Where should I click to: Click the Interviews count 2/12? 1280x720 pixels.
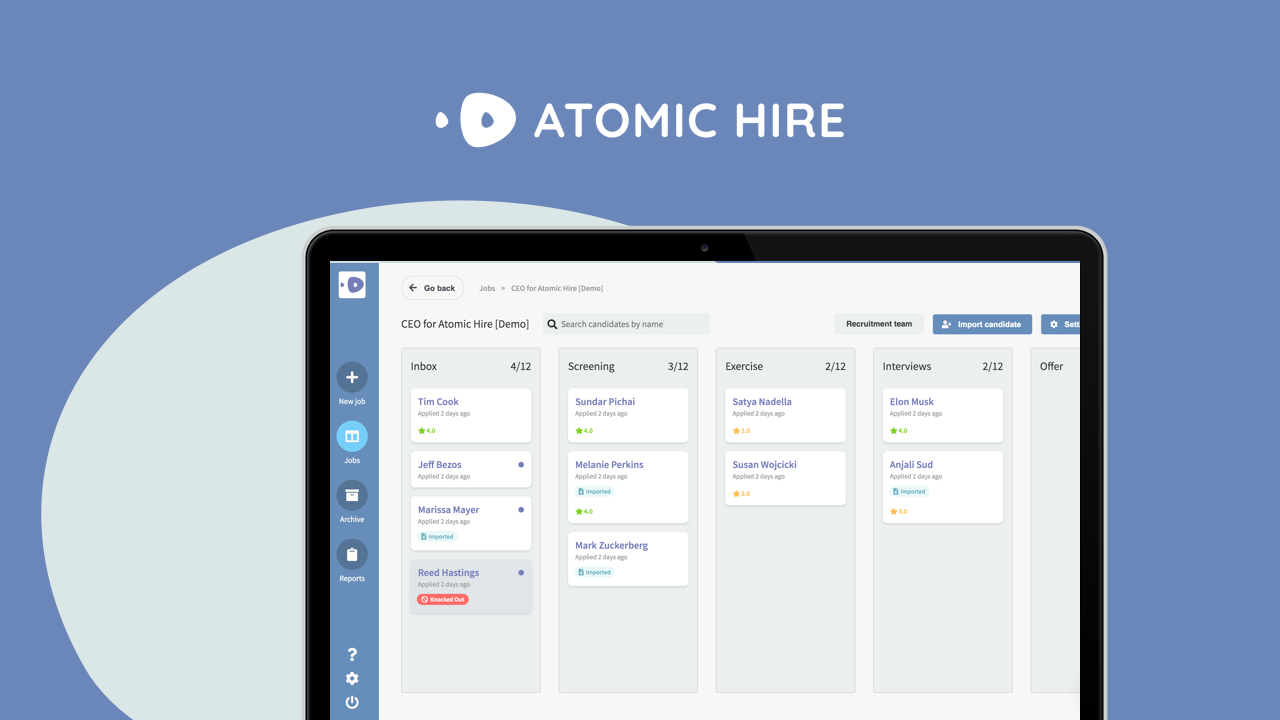point(992,367)
